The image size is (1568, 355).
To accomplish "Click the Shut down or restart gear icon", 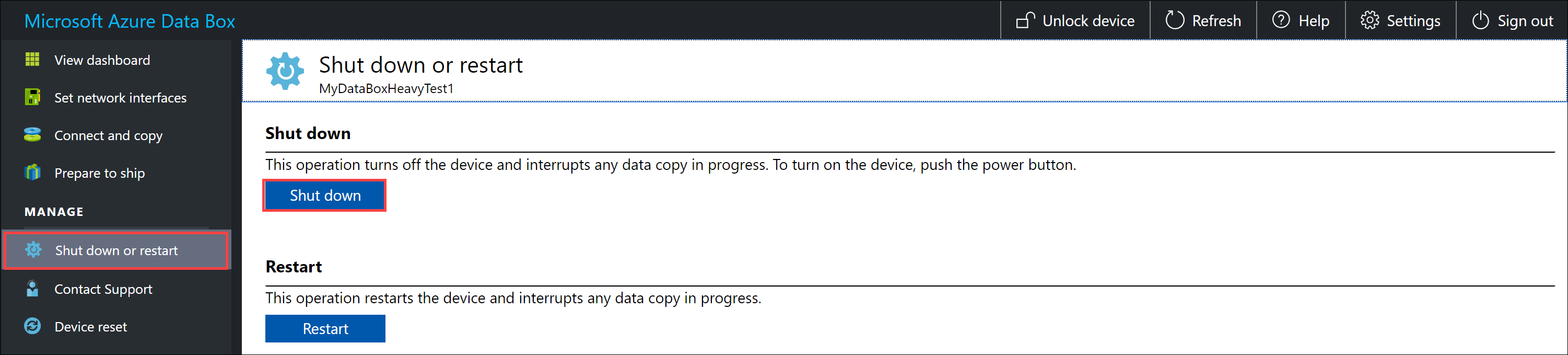I will point(33,250).
